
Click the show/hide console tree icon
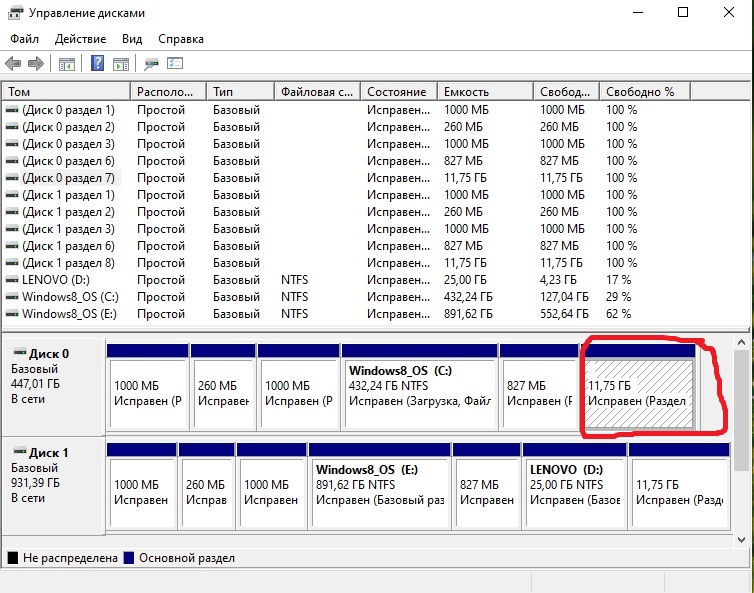pos(67,64)
